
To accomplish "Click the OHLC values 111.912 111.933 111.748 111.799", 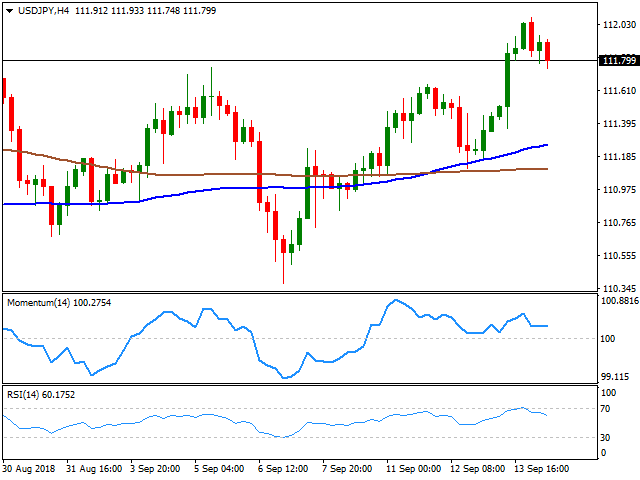I will pyautogui.click(x=146, y=11).
